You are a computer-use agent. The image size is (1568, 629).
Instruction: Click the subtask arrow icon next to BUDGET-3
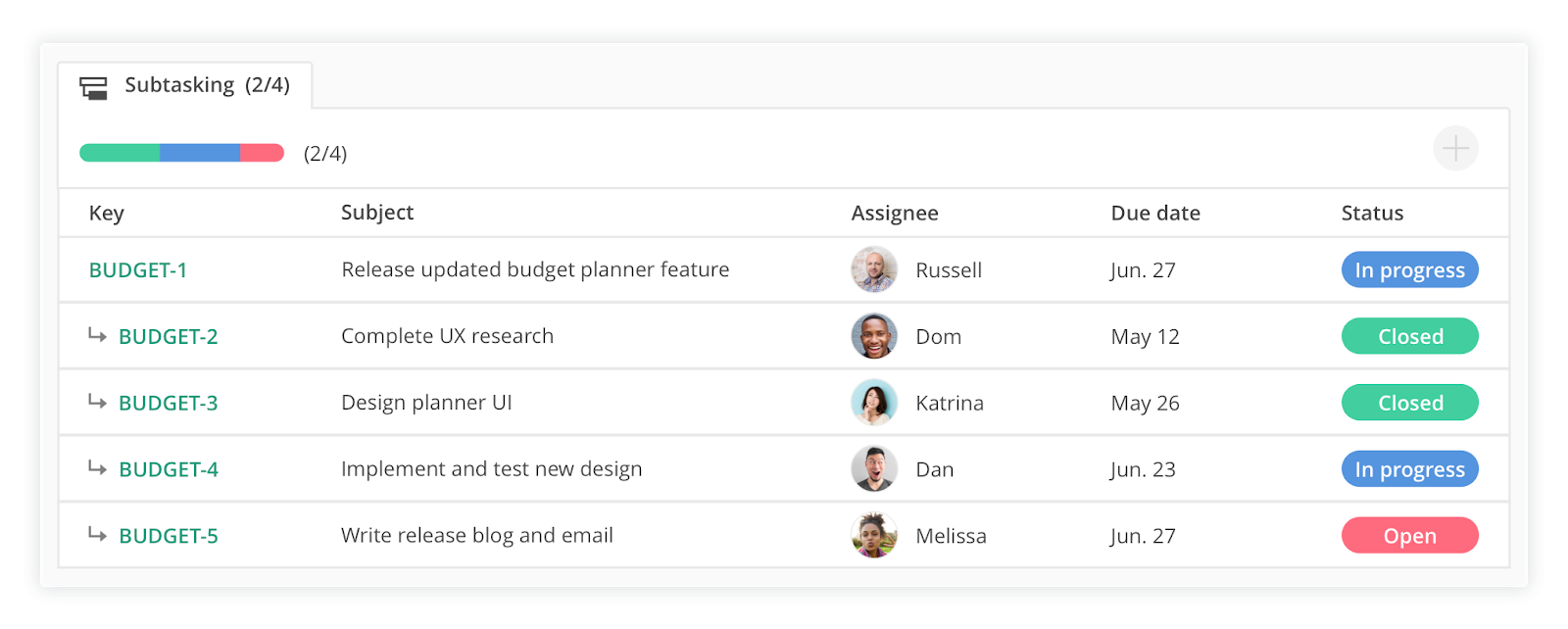pos(97,403)
